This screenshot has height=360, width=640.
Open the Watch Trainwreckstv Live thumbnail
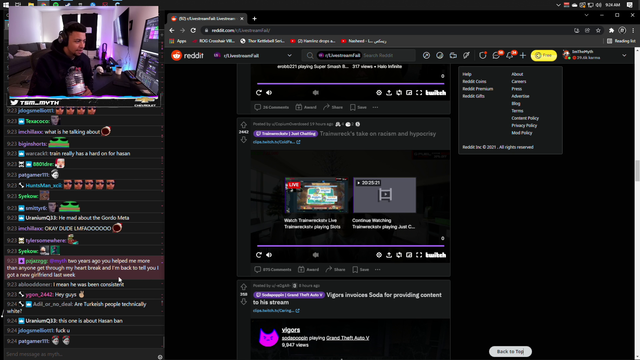[316, 195]
